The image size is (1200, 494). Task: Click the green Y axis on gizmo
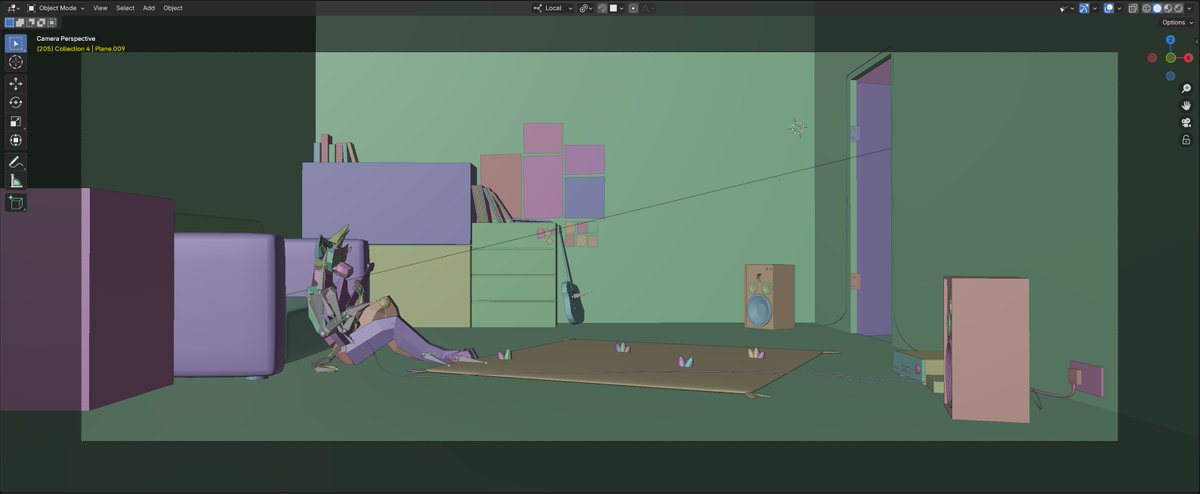[1170, 58]
